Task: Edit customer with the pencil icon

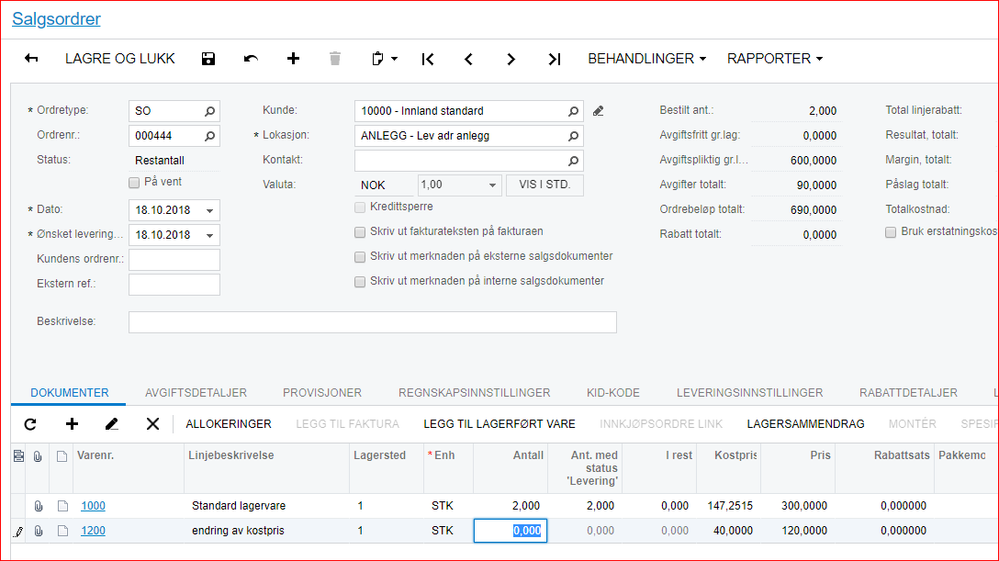Action: pos(598,111)
